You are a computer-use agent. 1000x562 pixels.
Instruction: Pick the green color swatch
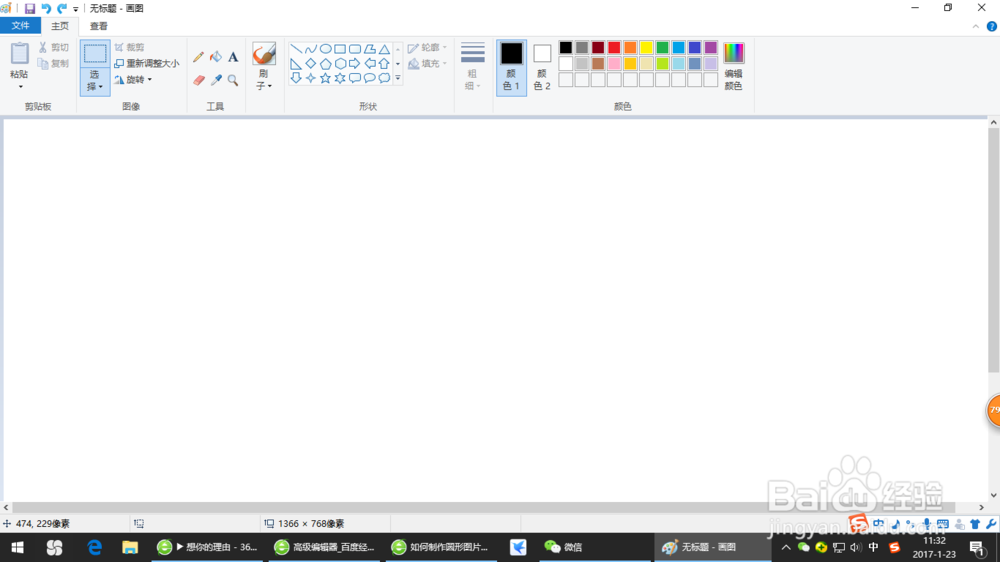(663, 48)
